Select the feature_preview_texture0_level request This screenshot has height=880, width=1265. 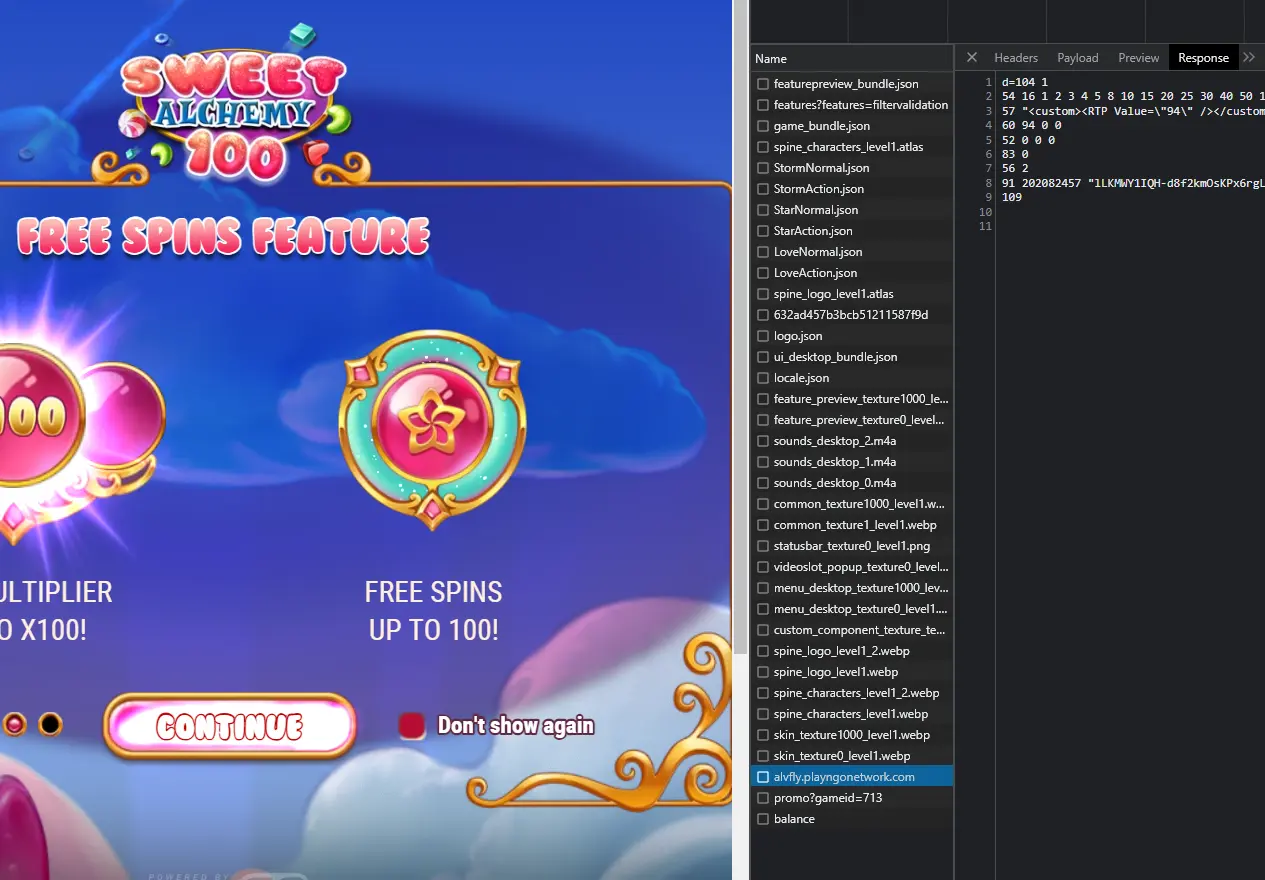coord(851,420)
